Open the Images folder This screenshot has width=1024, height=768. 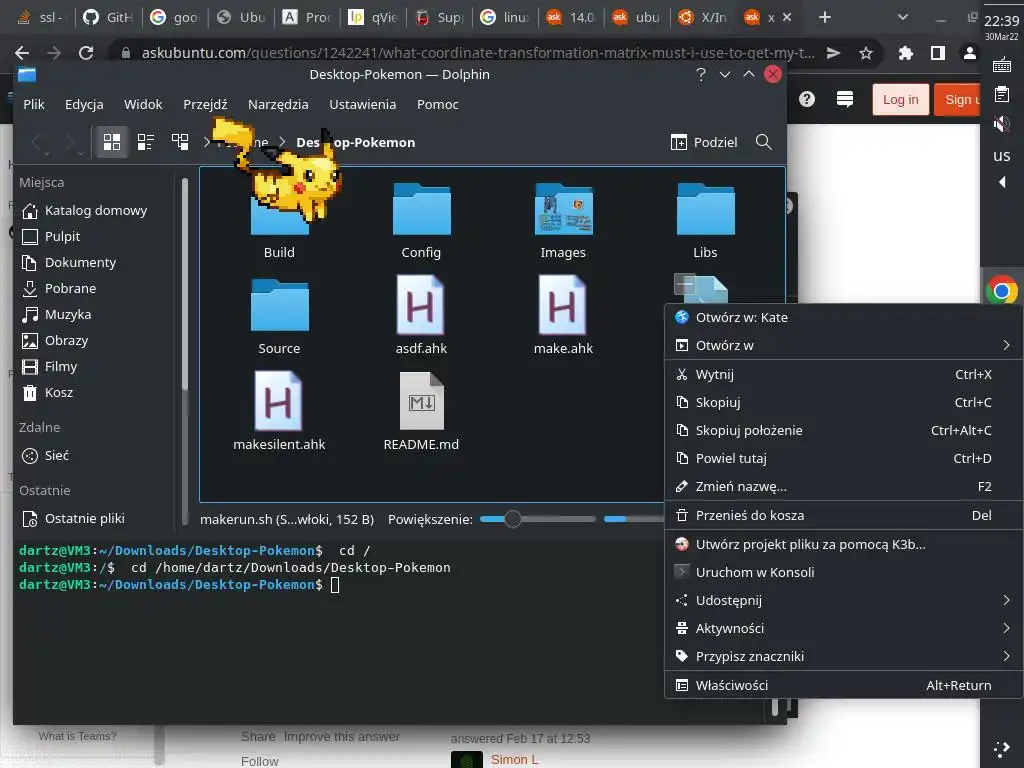click(563, 221)
